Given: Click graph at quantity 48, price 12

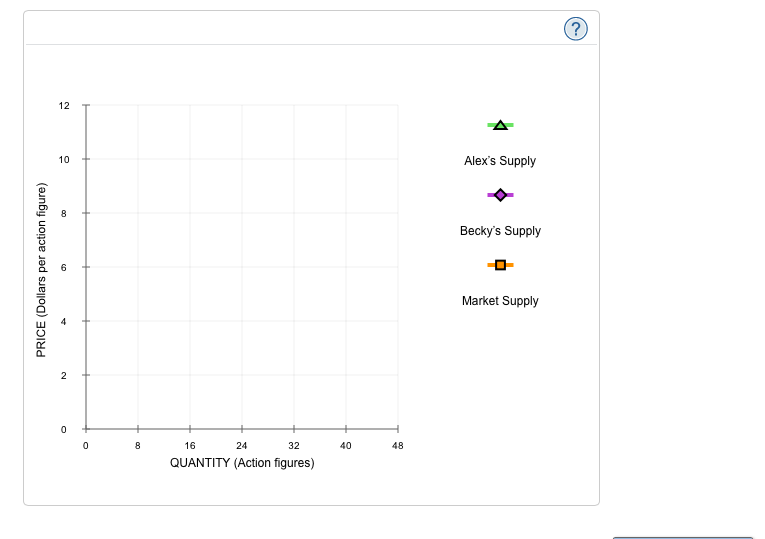Looking at the screenshot, I should pyautogui.click(x=397, y=105).
